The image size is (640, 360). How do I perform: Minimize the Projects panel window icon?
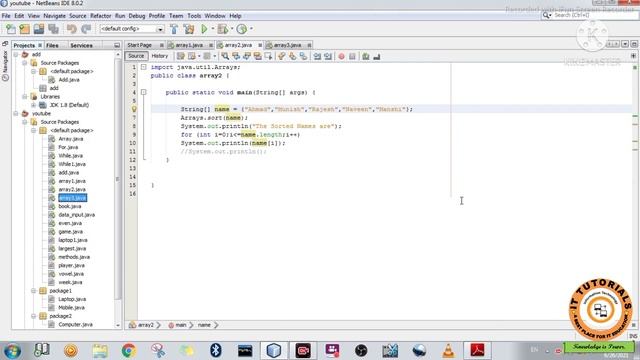point(117,45)
